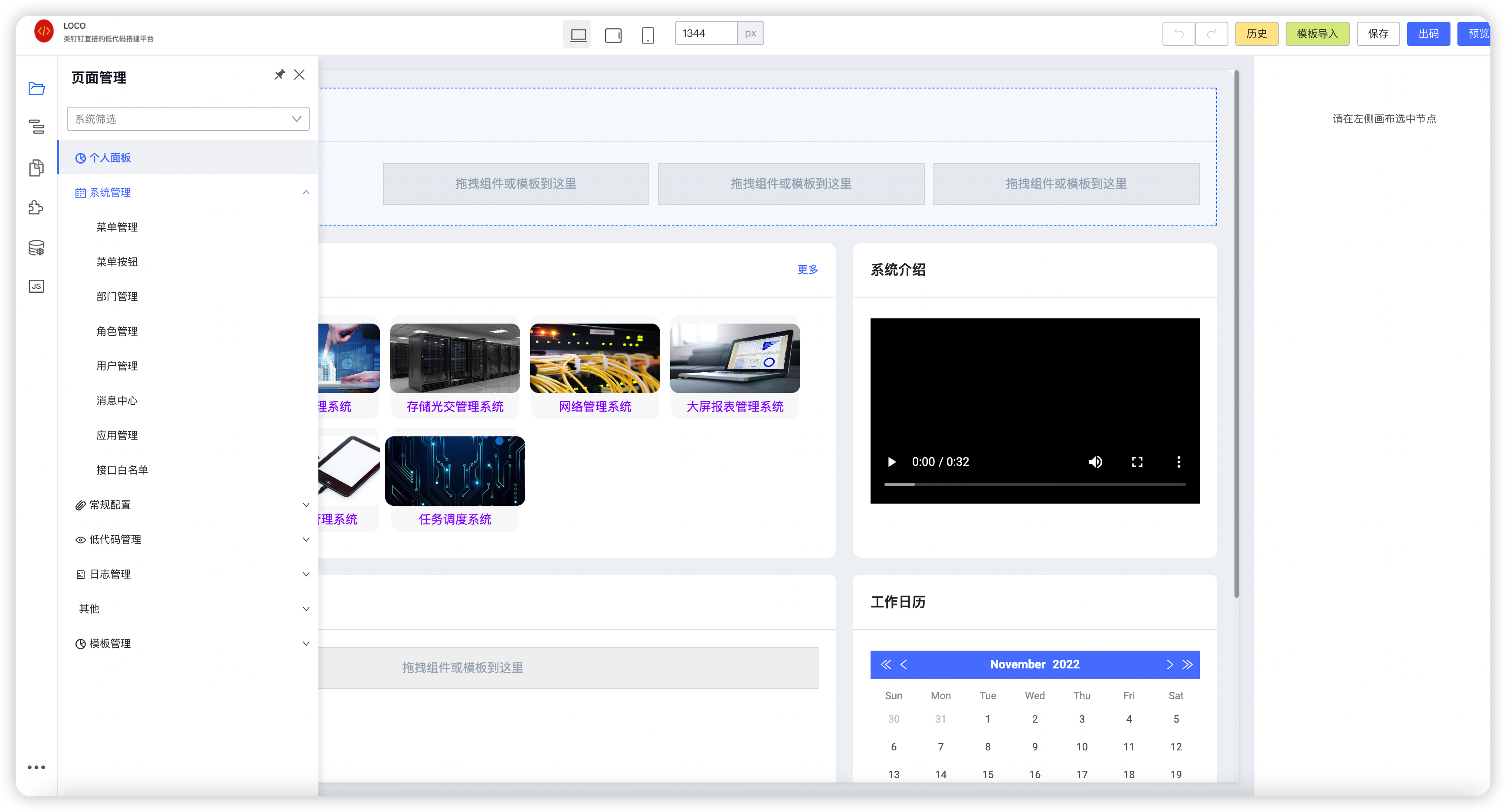Open the JS script sidebar icon
Viewport: 1506px width, 812px height.
coord(36,286)
